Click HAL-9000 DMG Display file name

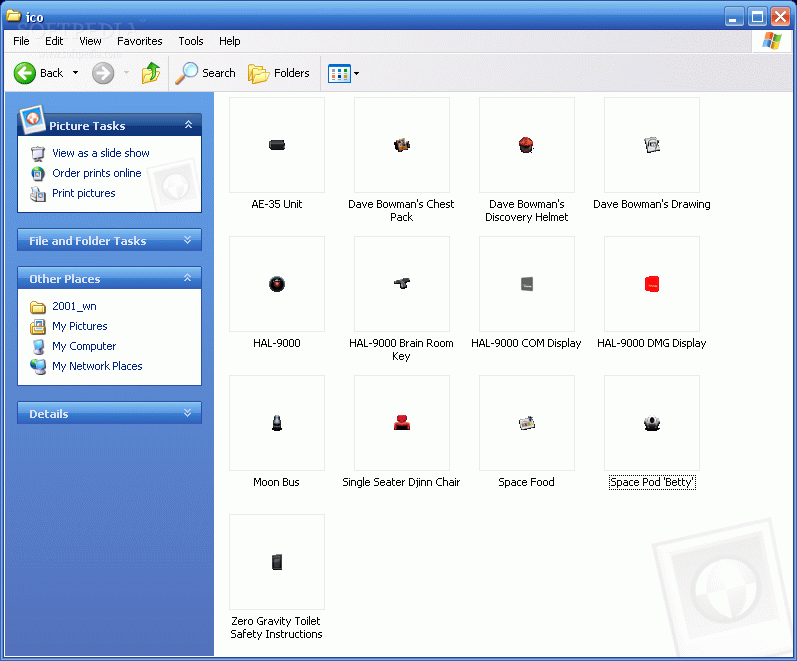pos(652,343)
